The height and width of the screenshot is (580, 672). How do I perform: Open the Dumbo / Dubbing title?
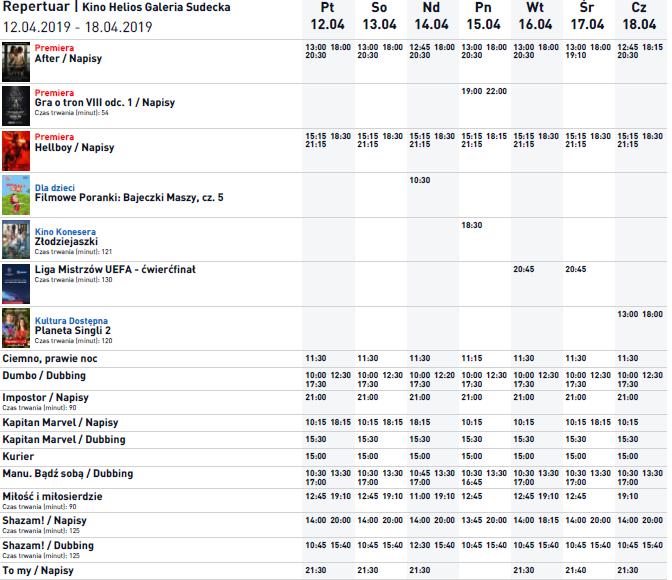[44, 376]
